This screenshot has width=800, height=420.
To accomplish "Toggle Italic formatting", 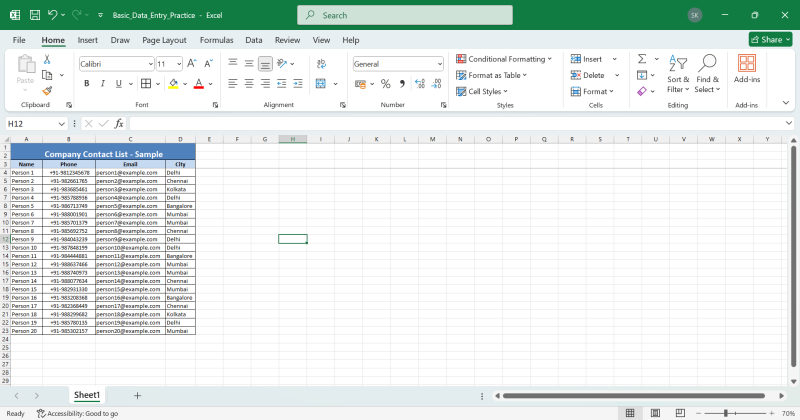I will [103, 84].
